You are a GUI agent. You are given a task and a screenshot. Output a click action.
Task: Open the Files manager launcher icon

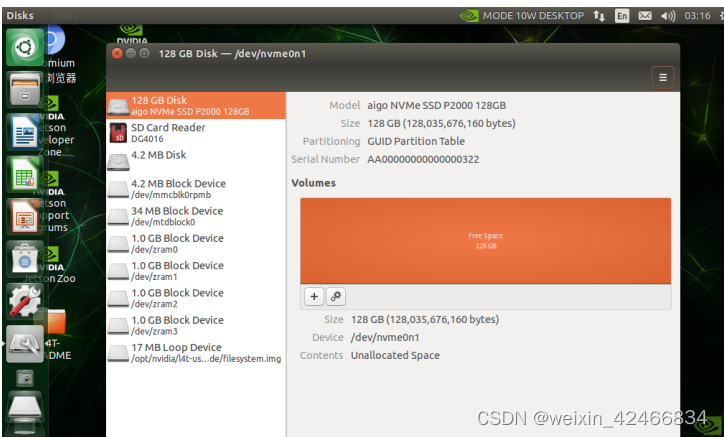coord(25,88)
